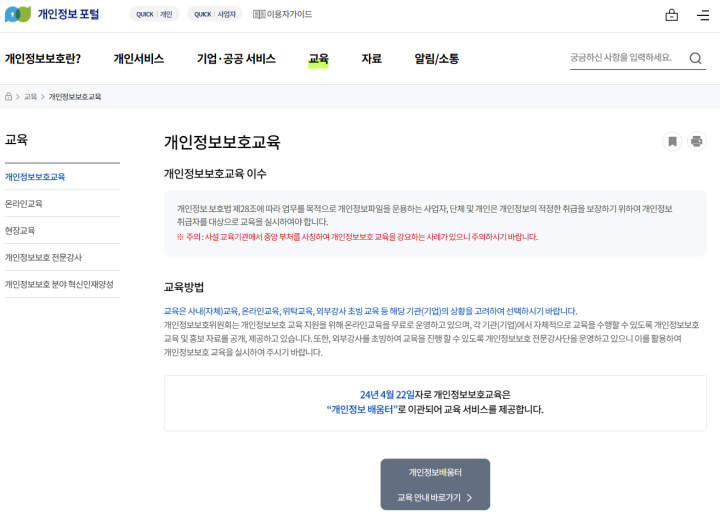The height and width of the screenshot is (514, 720).
Task: Click the 개인정보 포털 logo
Action: click(x=52, y=14)
